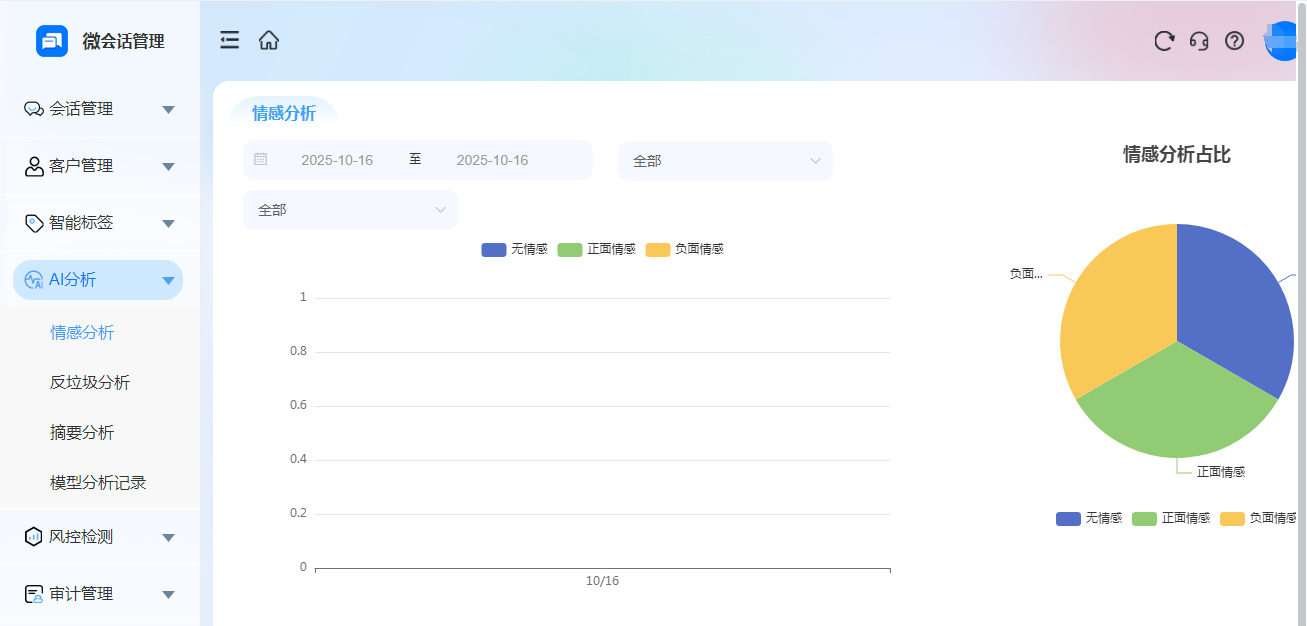Open the 全部 dropdown below date picker
1307x626 pixels.
[350, 210]
